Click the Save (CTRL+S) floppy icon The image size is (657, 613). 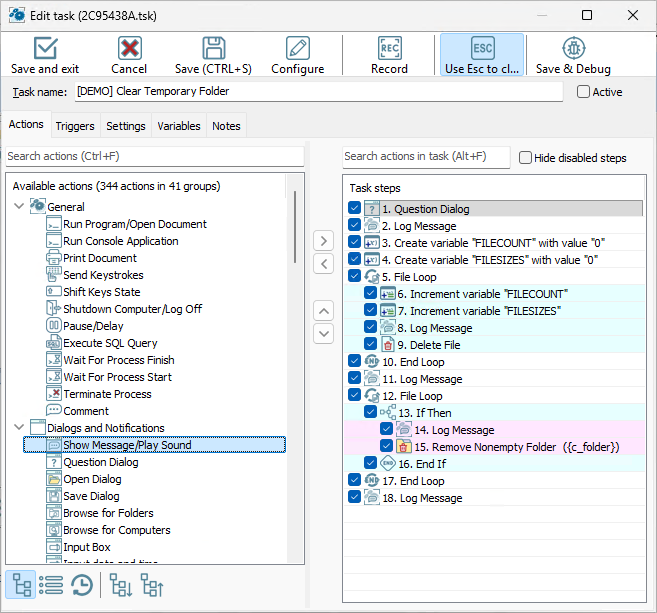click(214, 48)
